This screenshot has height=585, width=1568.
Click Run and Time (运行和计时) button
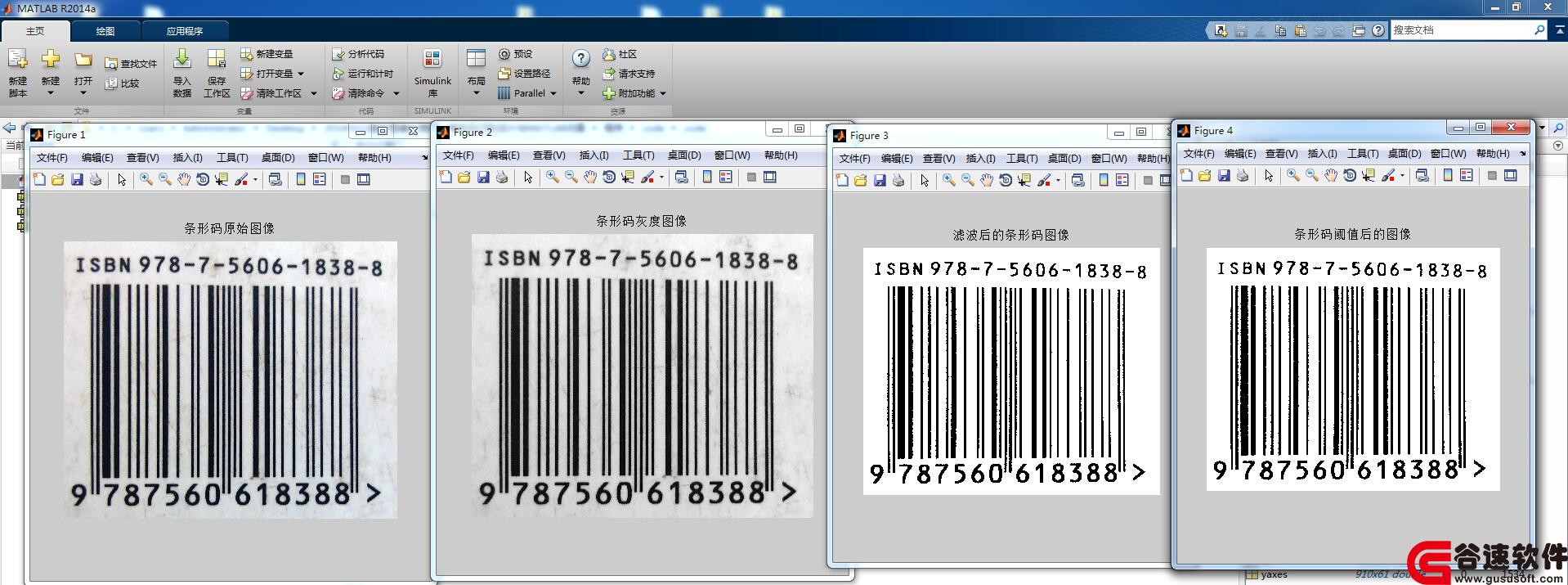click(362, 74)
